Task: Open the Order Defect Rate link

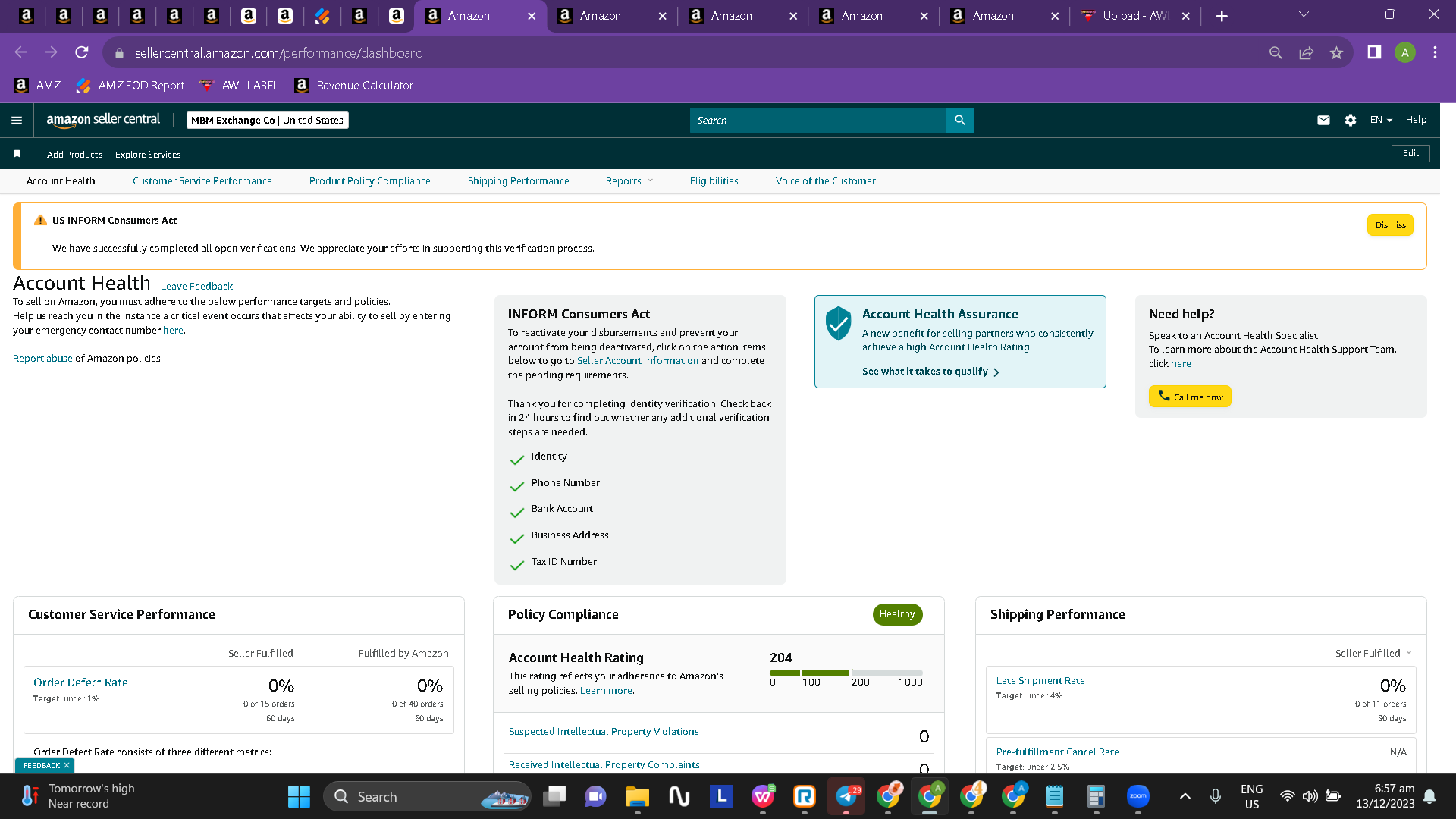Action: point(80,682)
